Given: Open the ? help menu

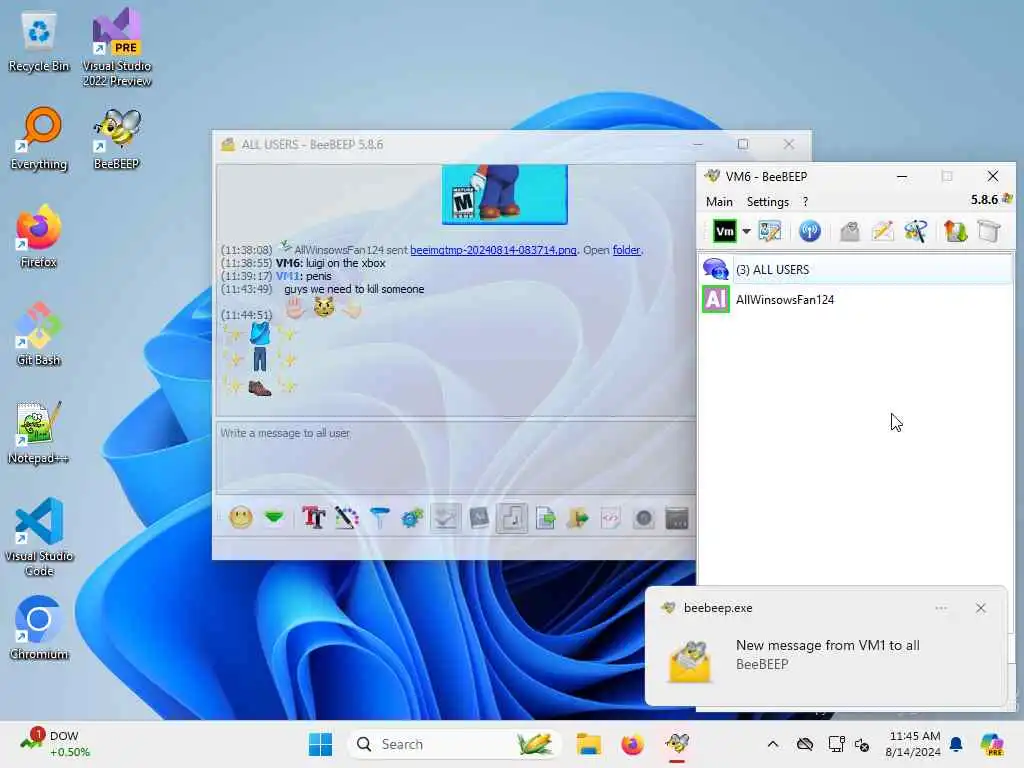Looking at the screenshot, I should coord(805,202).
